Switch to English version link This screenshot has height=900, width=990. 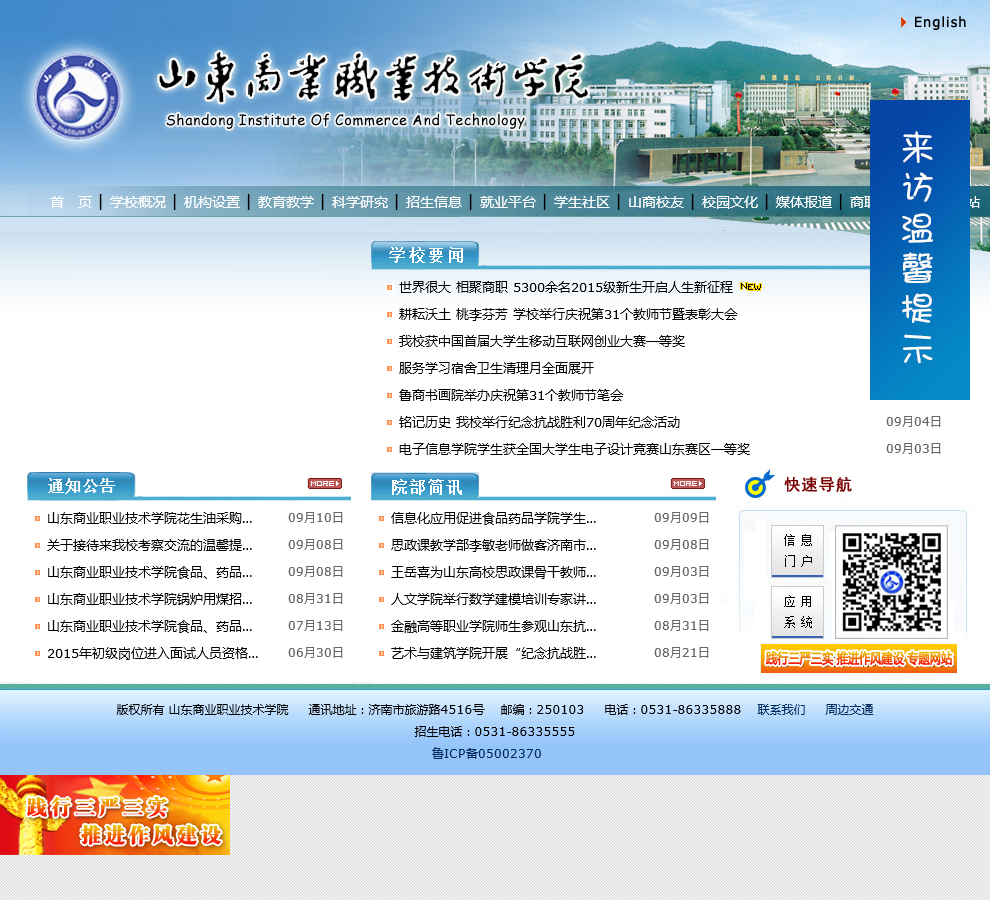coord(939,22)
